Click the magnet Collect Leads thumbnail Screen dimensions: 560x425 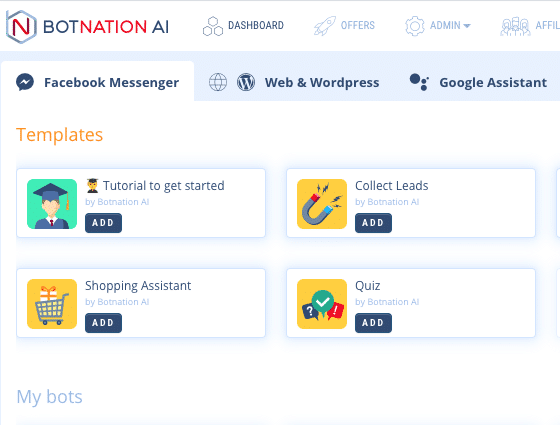coord(322,204)
